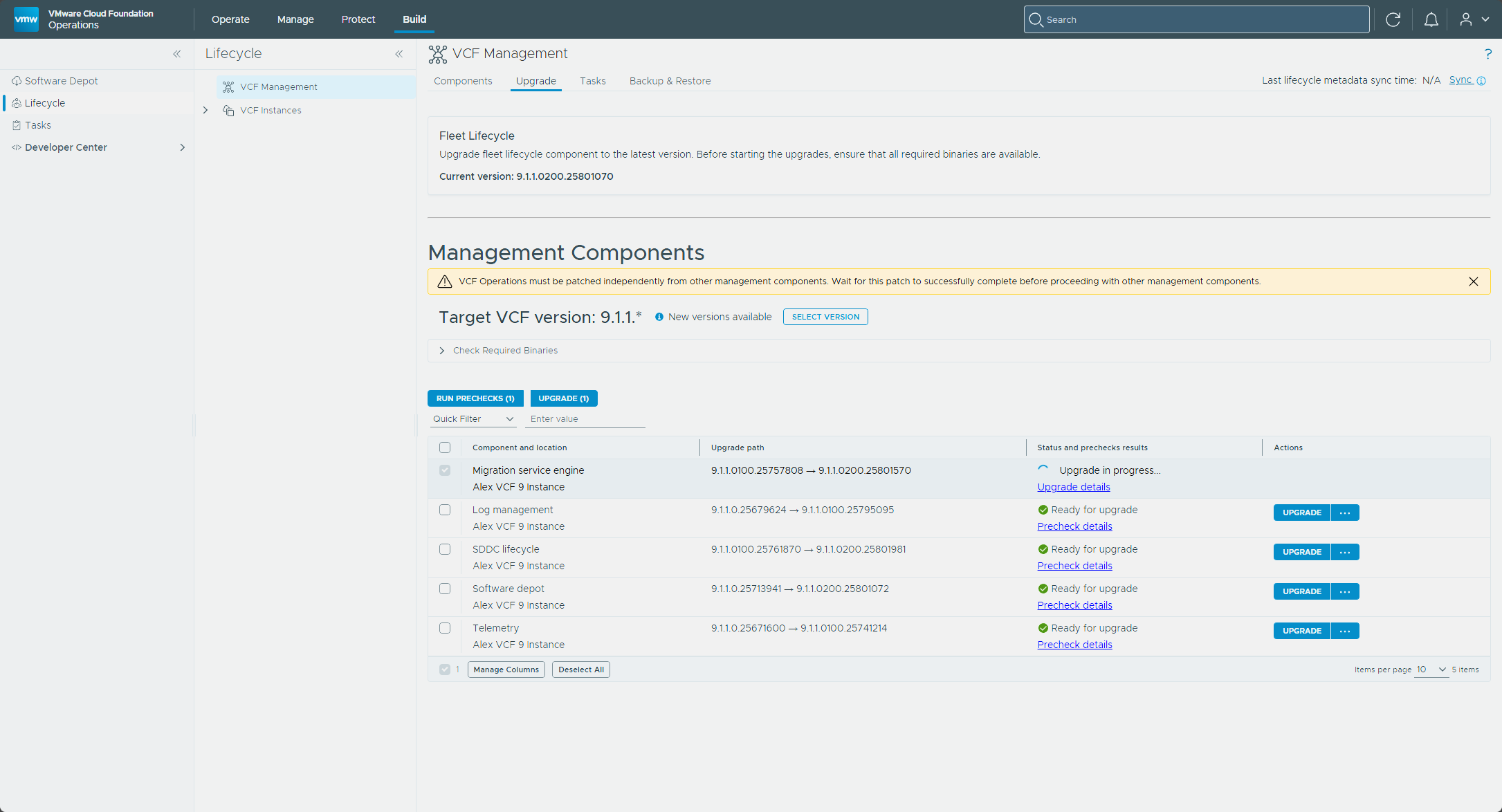Expand the Developer Center submenu arrow
This screenshot has width=1502, height=812.
tap(183, 147)
